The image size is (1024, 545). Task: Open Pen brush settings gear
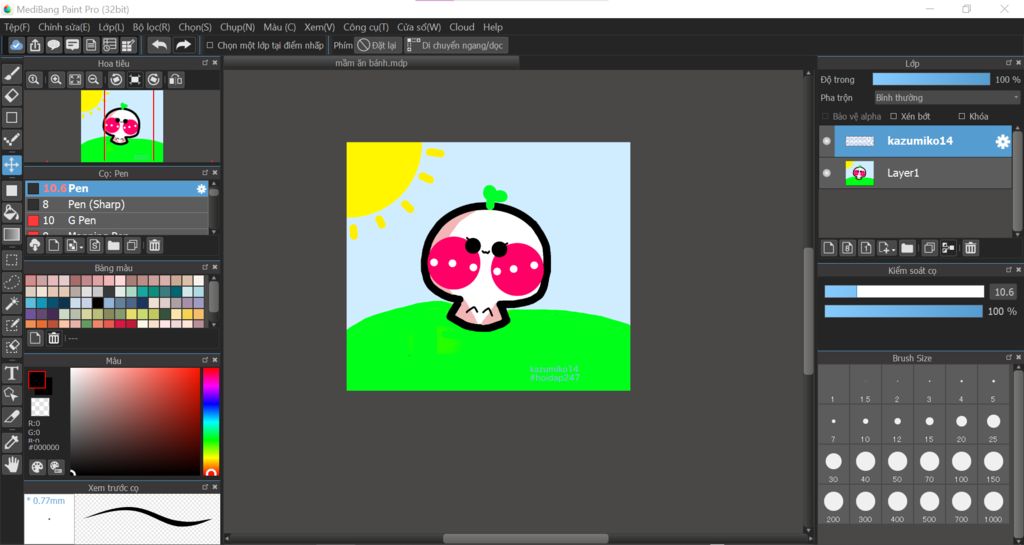[201, 189]
